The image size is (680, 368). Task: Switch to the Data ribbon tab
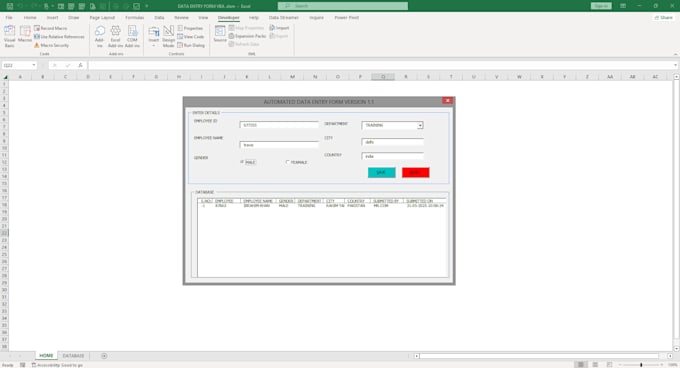click(x=159, y=18)
